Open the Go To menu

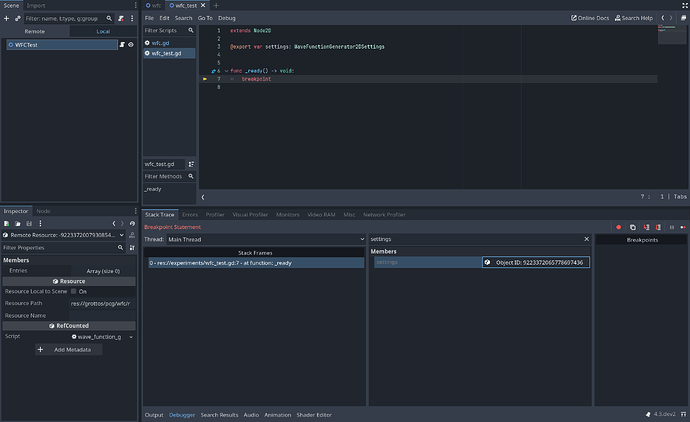pyautogui.click(x=205, y=18)
